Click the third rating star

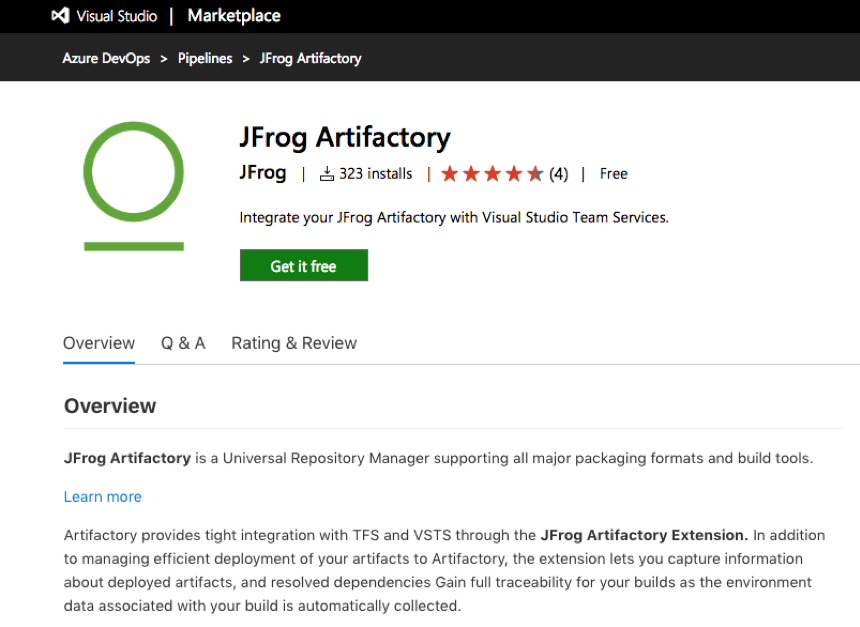pos(492,174)
